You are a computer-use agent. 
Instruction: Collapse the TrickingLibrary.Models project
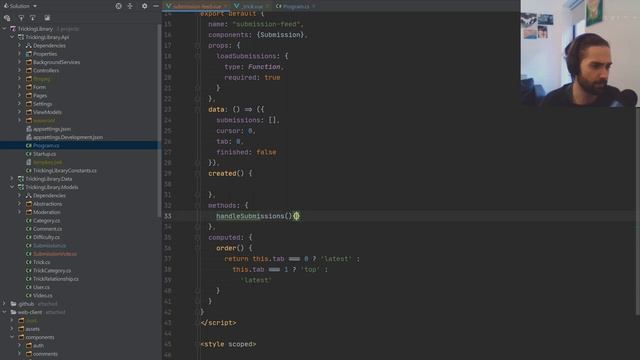point(12,187)
